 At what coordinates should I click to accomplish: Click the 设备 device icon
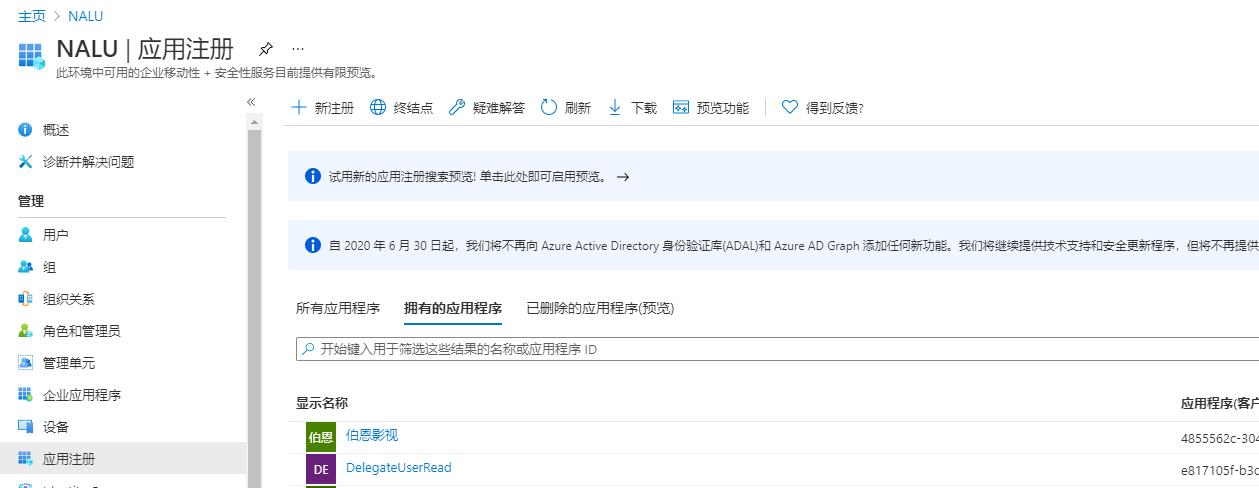(26, 427)
